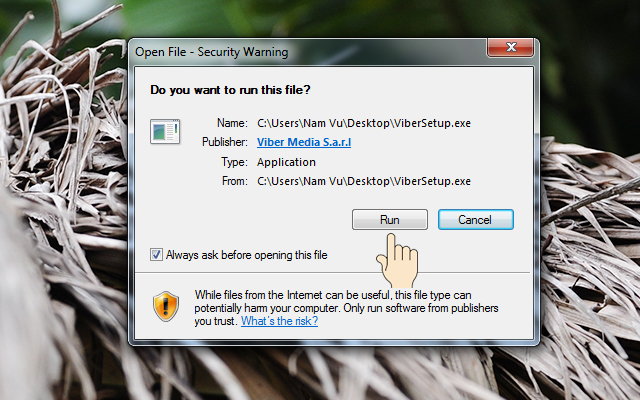Click the ViberSetup.exe path beside Name
The height and width of the screenshot is (400, 640).
click(x=363, y=123)
